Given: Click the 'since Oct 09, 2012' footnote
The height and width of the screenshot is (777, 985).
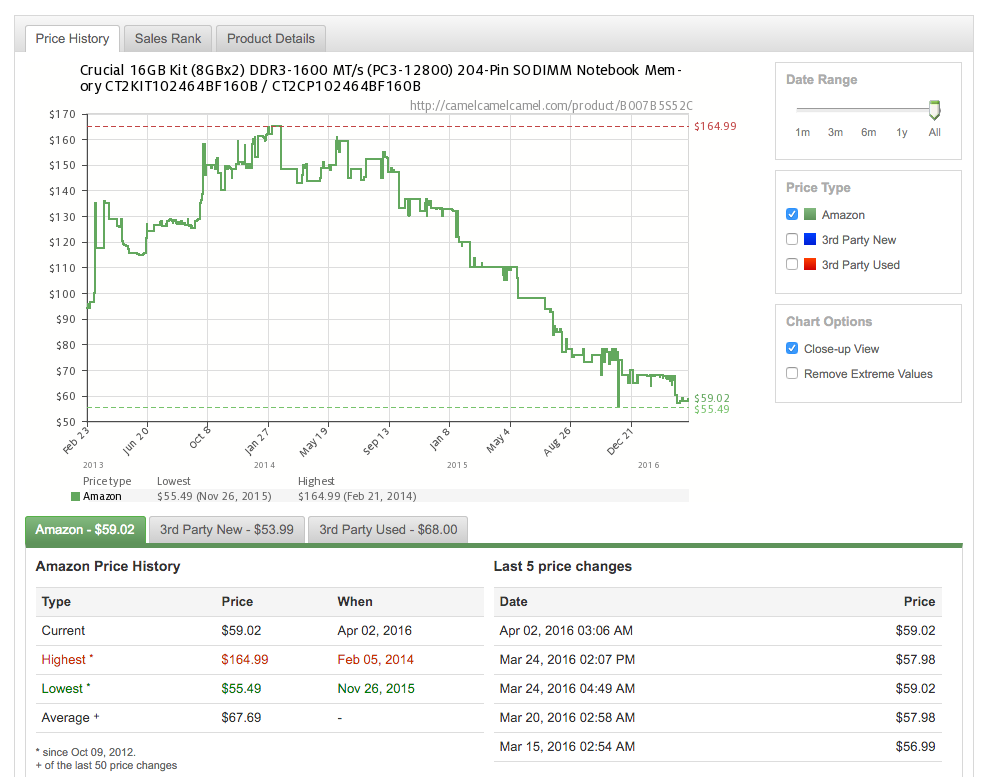Looking at the screenshot, I should tap(85, 752).
